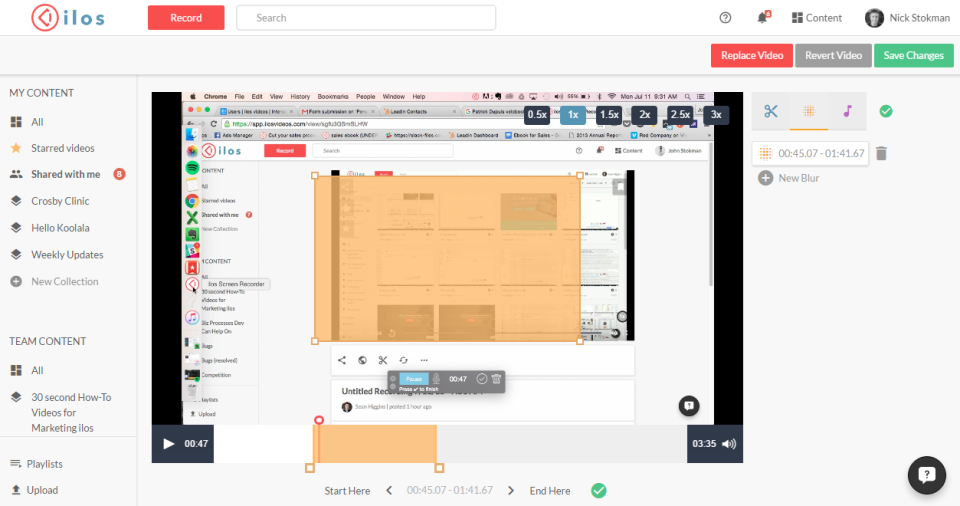
Task: Confirm blur with bottom green checkmark
Action: 599,491
